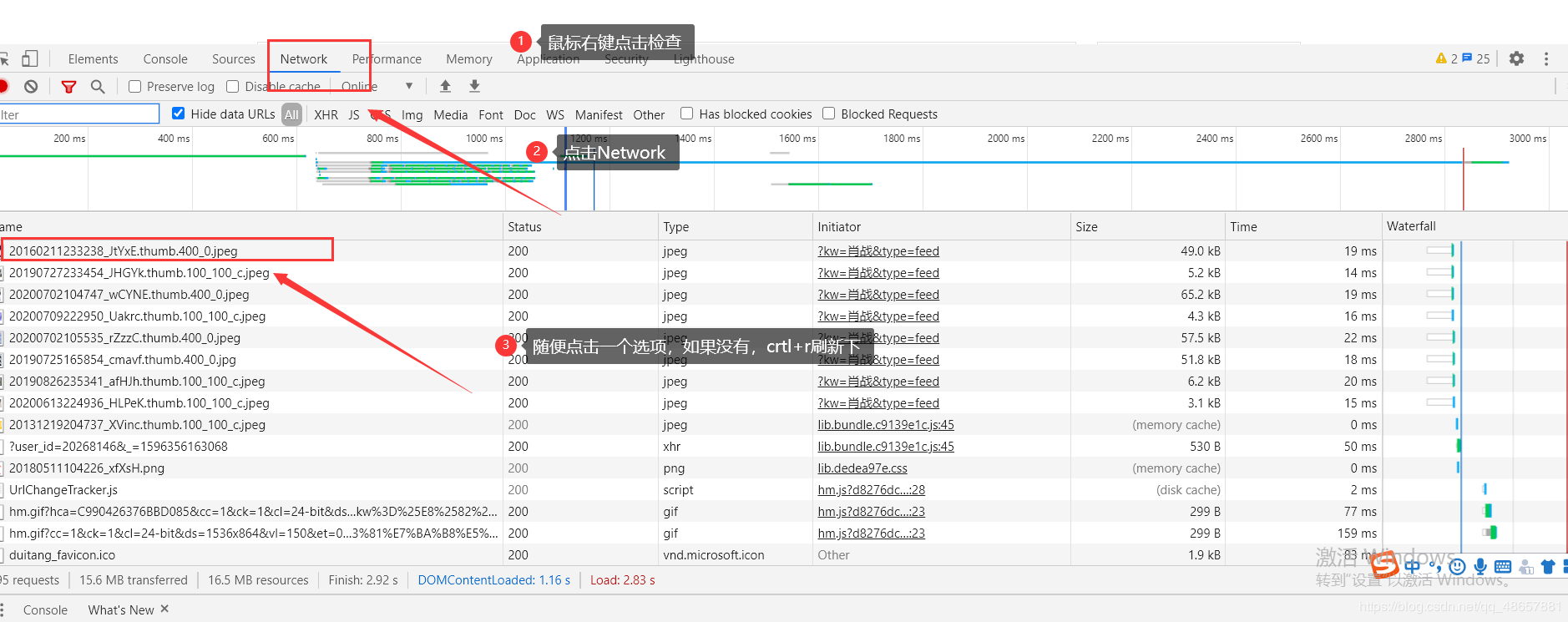Open the DevTools three-dot menu
Viewport: 1568px width, 622px height.
pyautogui.click(x=1546, y=58)
